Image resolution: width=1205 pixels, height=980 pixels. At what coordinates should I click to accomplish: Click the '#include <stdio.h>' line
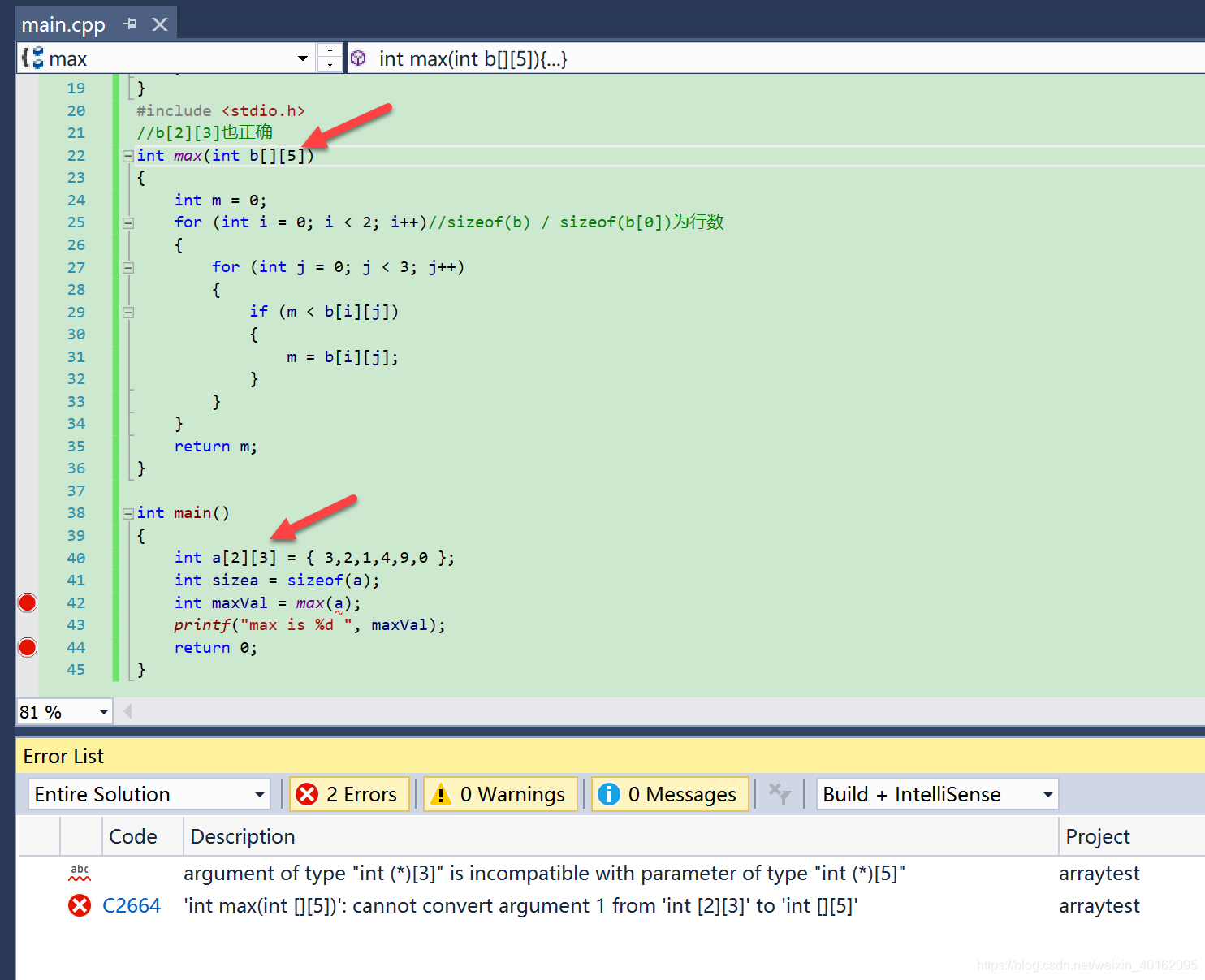(x=221, y=111)
